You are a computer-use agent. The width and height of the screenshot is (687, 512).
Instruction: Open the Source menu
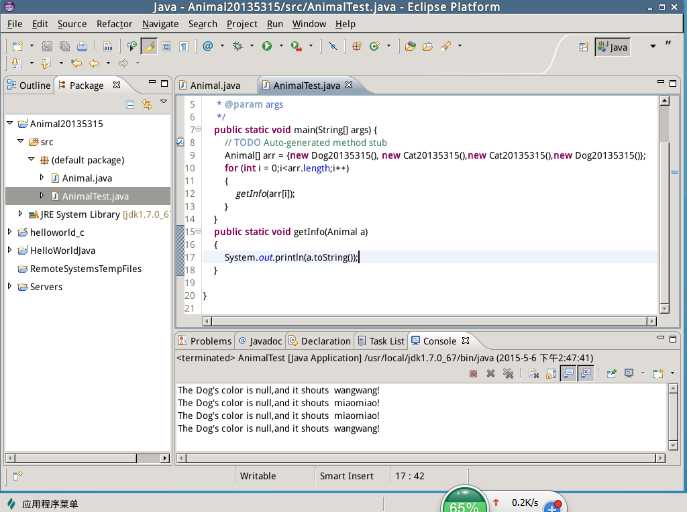point(72,24)
